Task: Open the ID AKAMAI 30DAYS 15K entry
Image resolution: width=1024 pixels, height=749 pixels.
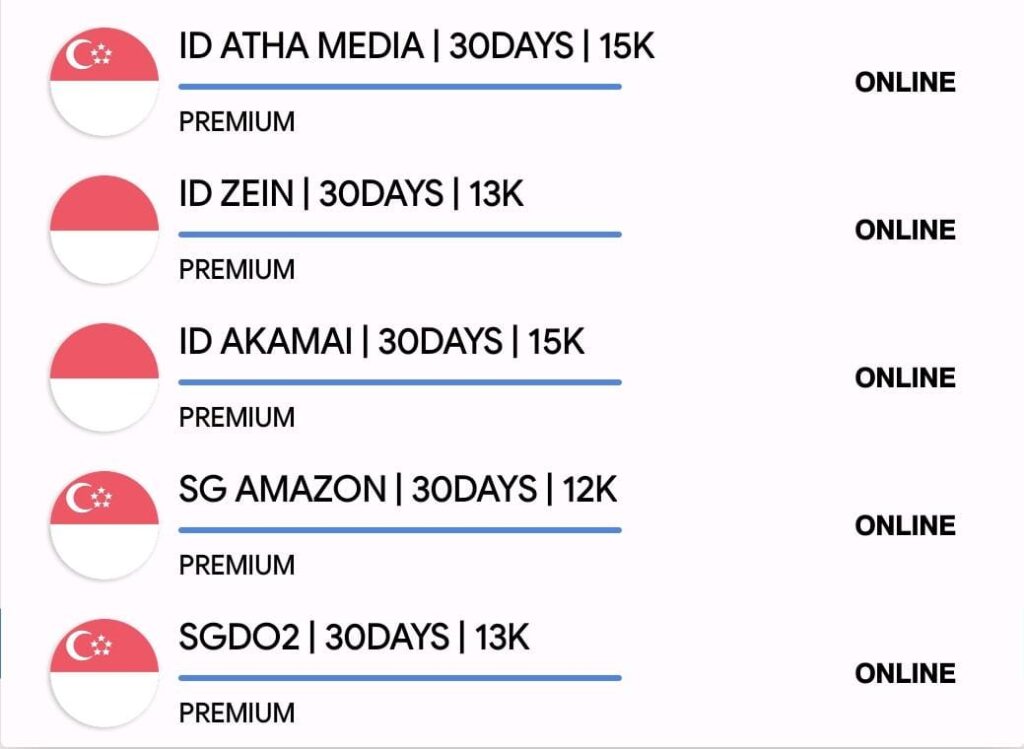Action: [381, 343]
